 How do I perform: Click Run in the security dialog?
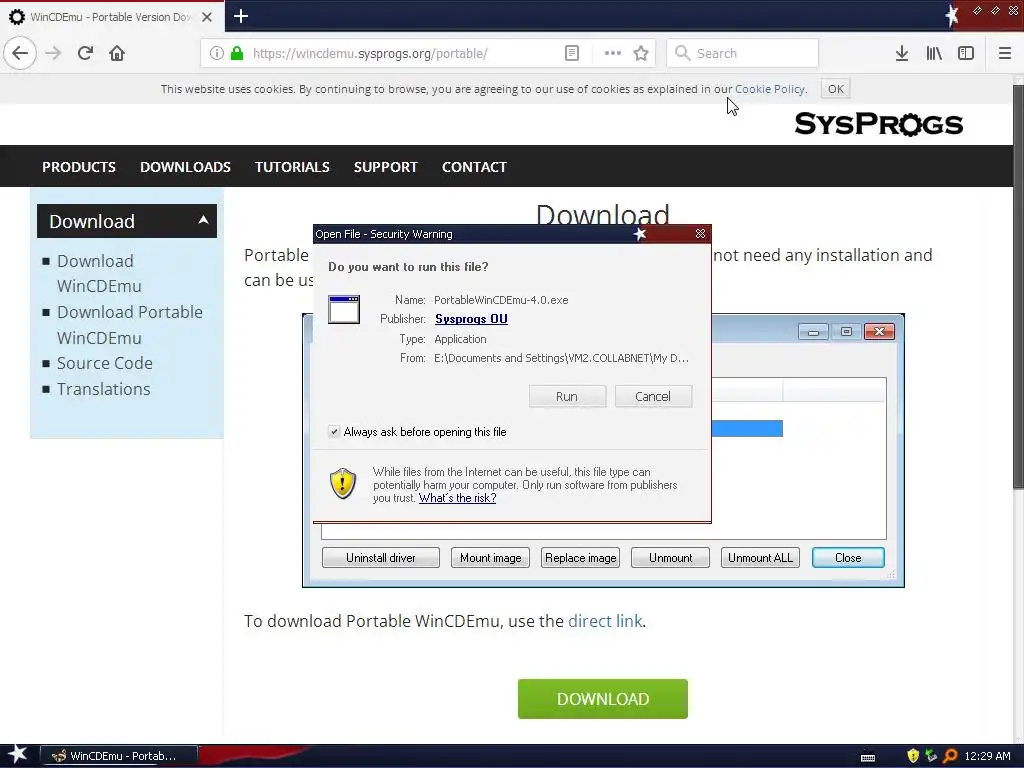pyautogui.click(x=567, y=396)
